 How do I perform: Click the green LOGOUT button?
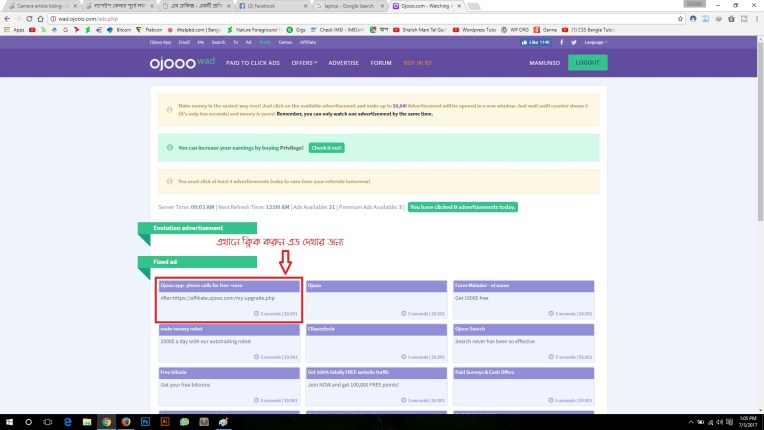(x=586, y=62)
